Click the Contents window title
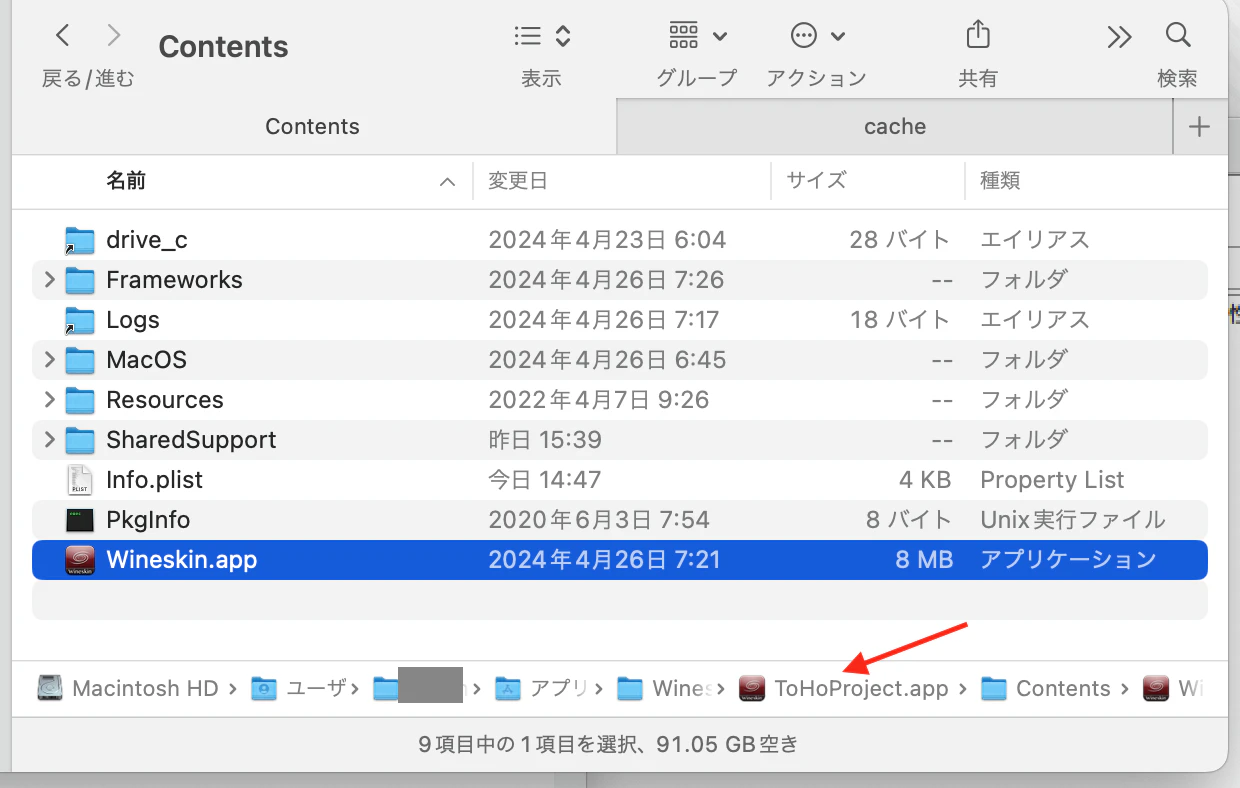The width and height of the screenshot is (1240, 788). (223, 47)
